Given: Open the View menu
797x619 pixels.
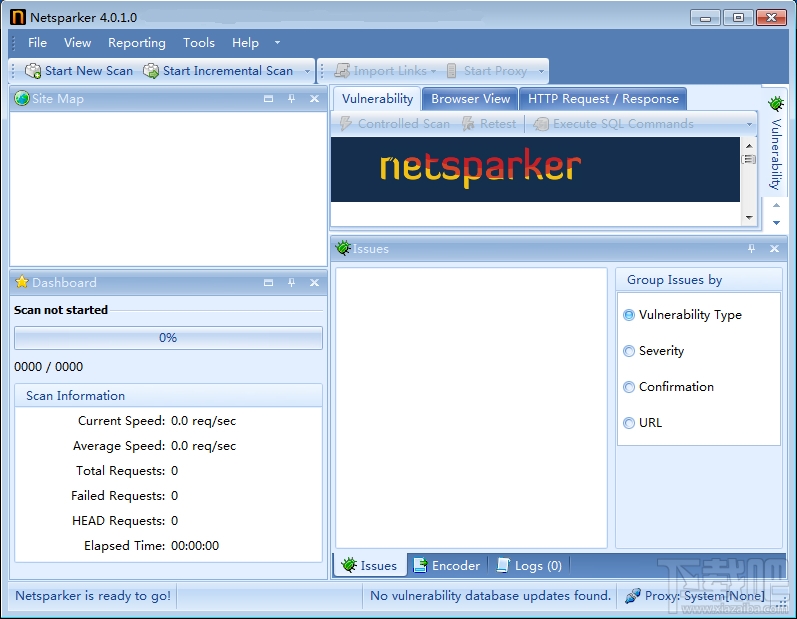Looking at the screenshot, I should tap(77, 43).
